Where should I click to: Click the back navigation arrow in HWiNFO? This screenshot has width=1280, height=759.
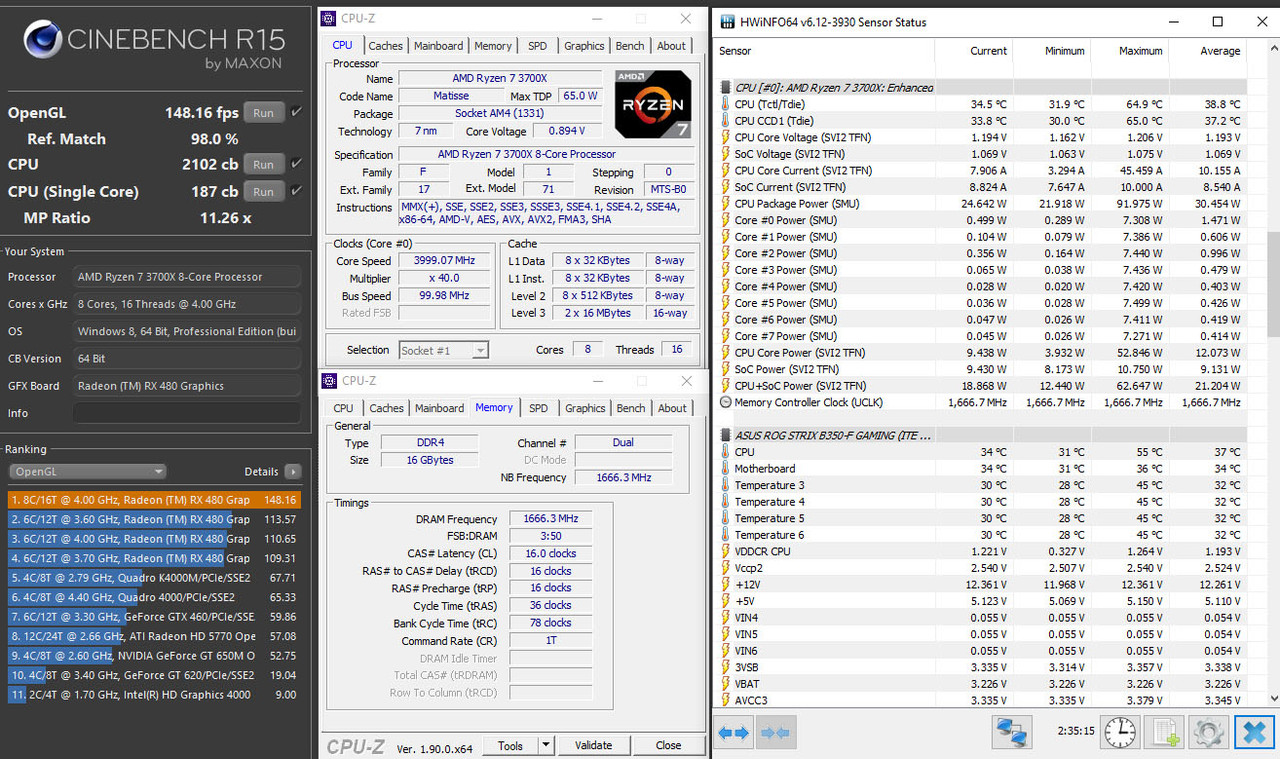[x=727, y=732]
